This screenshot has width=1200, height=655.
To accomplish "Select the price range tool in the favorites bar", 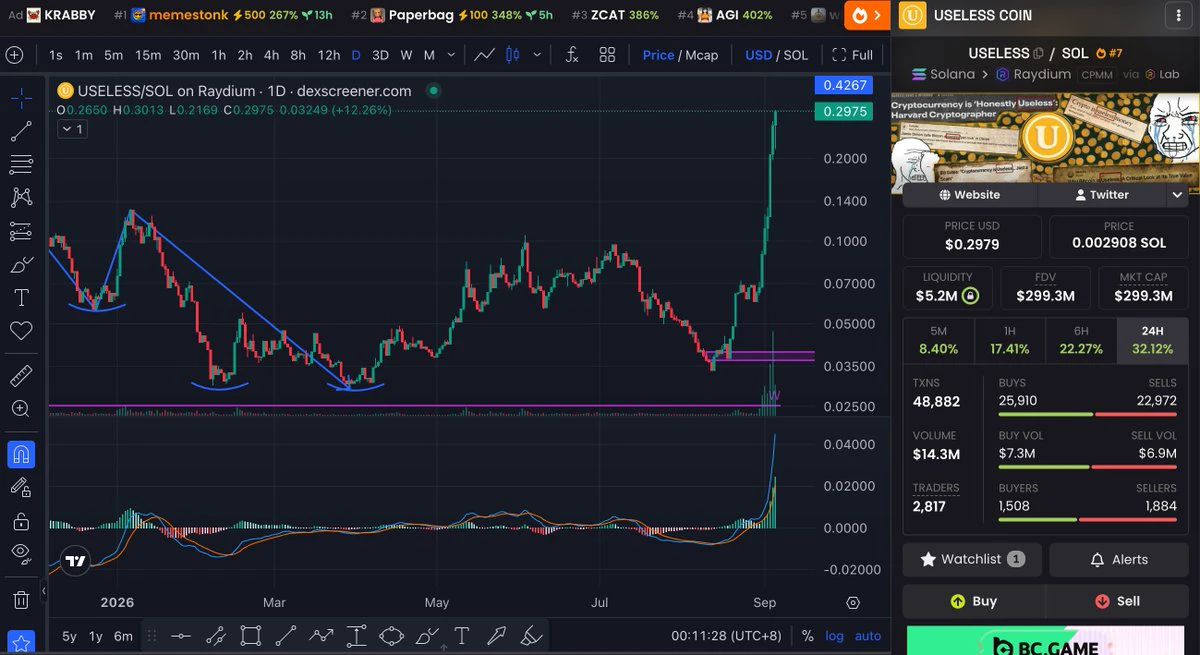I will pos(356,636).
